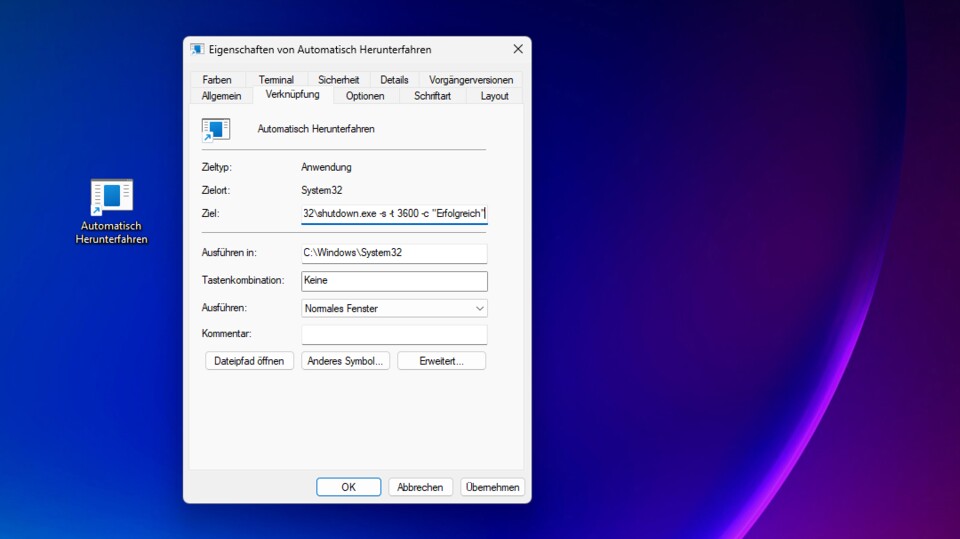960x539 pixels.
Task: Click the Anderes Symbol button
Action: click(x=345, y=361)
